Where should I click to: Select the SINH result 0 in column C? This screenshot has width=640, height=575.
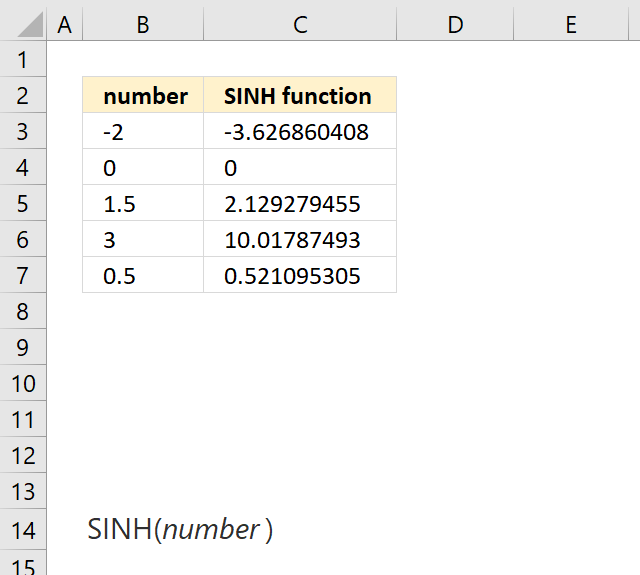coord(300,167)
